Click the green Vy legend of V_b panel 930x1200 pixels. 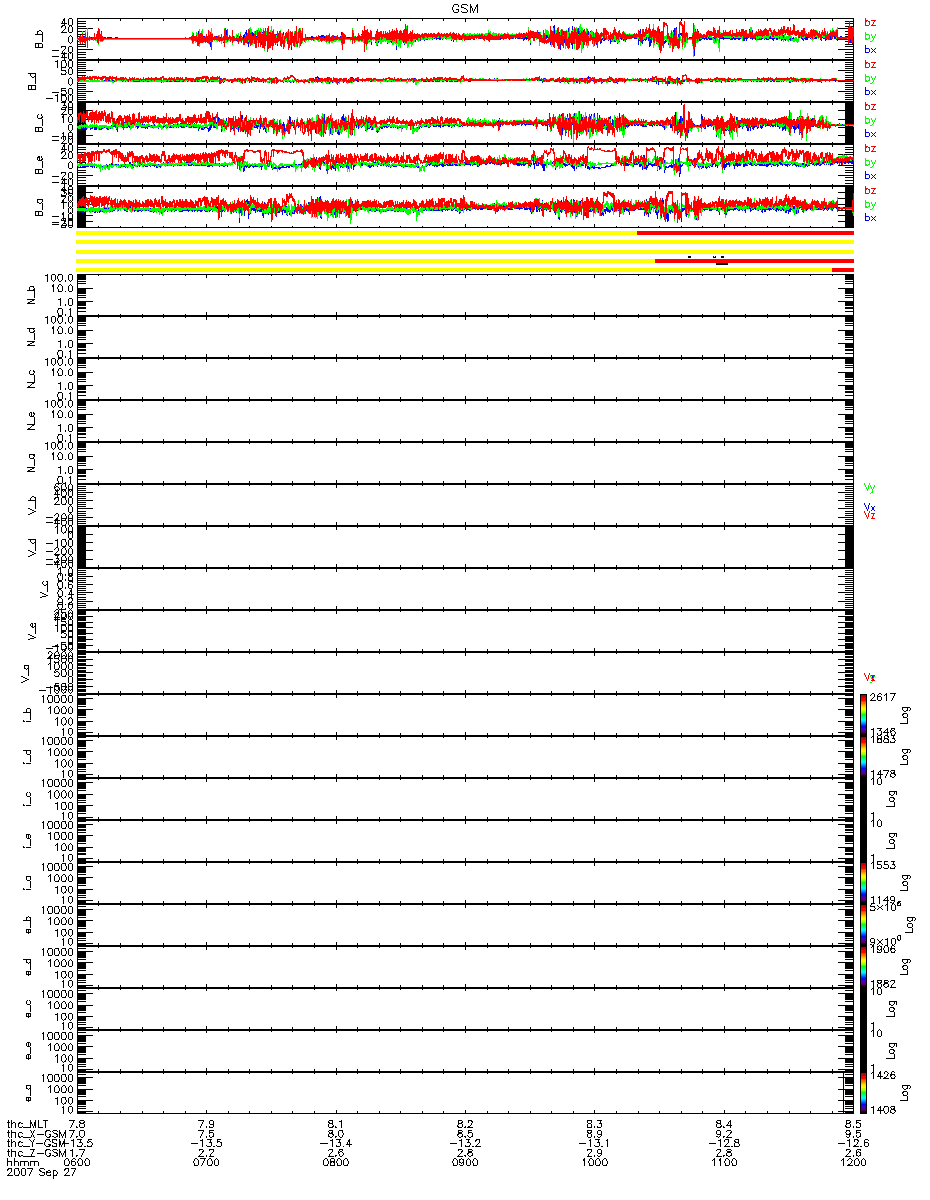point(870,487)
